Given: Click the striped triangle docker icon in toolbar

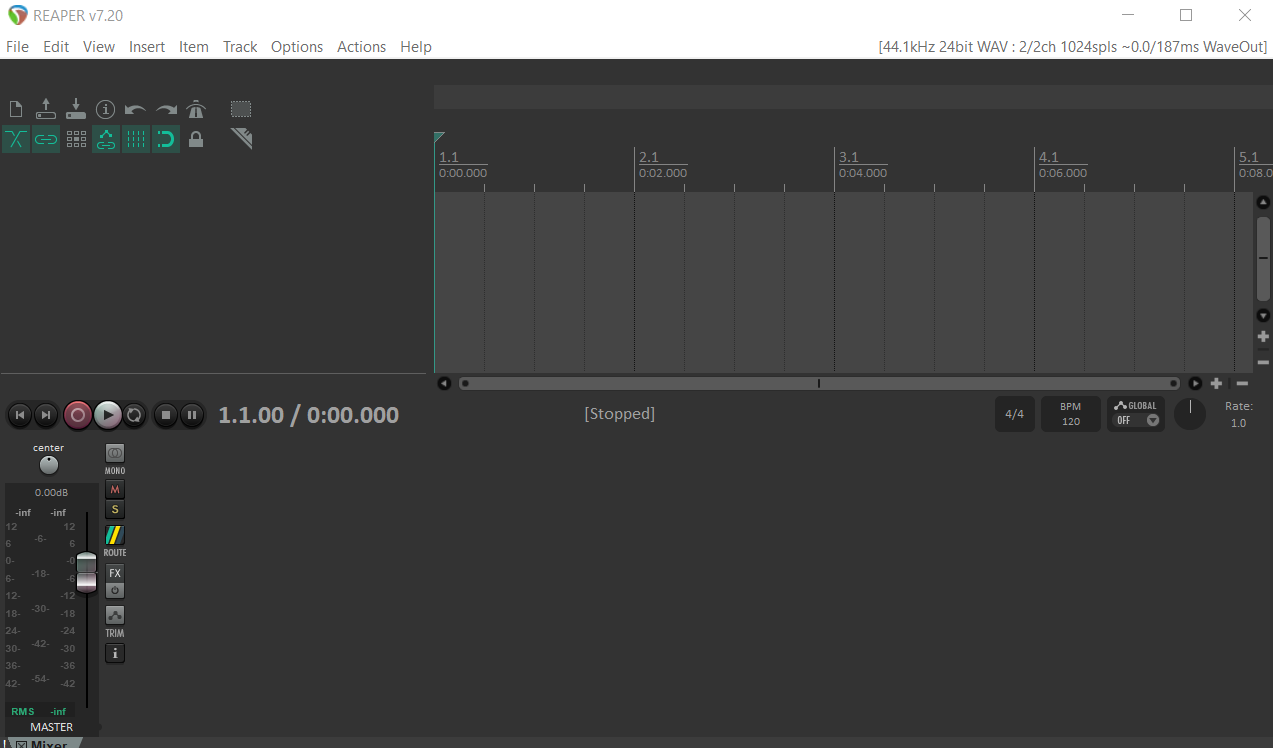Looking at the screenshot, I should 241,138.
